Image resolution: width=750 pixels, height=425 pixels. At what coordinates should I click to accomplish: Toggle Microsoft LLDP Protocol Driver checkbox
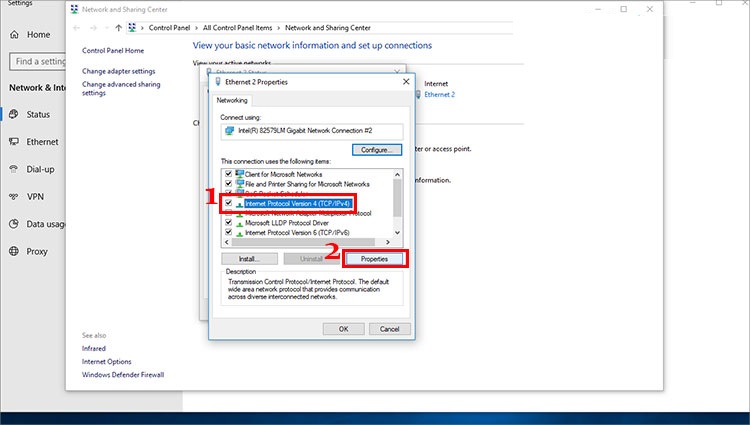[229, 223]
